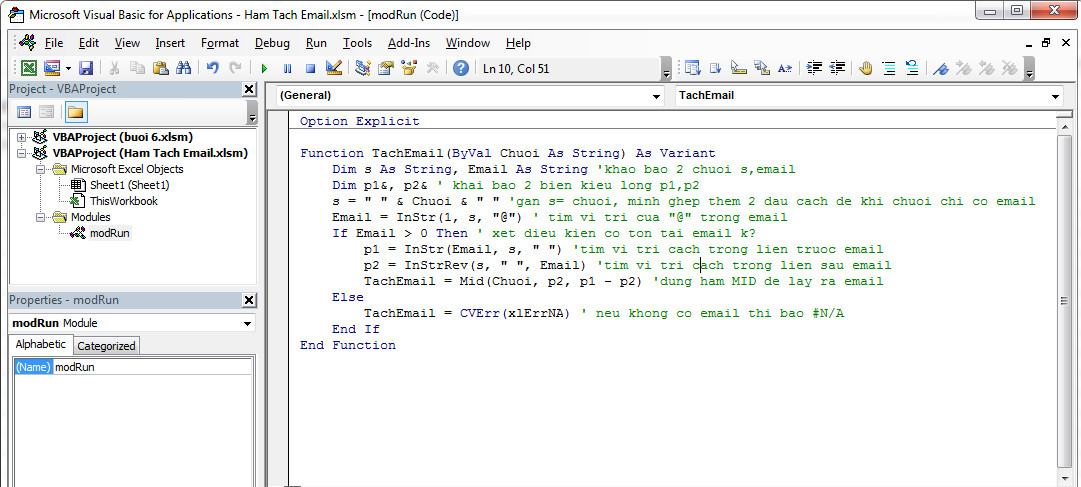The image size is (1081, 487).
Task: Select the modRun module in project tree
Action: tap(109, 233)
